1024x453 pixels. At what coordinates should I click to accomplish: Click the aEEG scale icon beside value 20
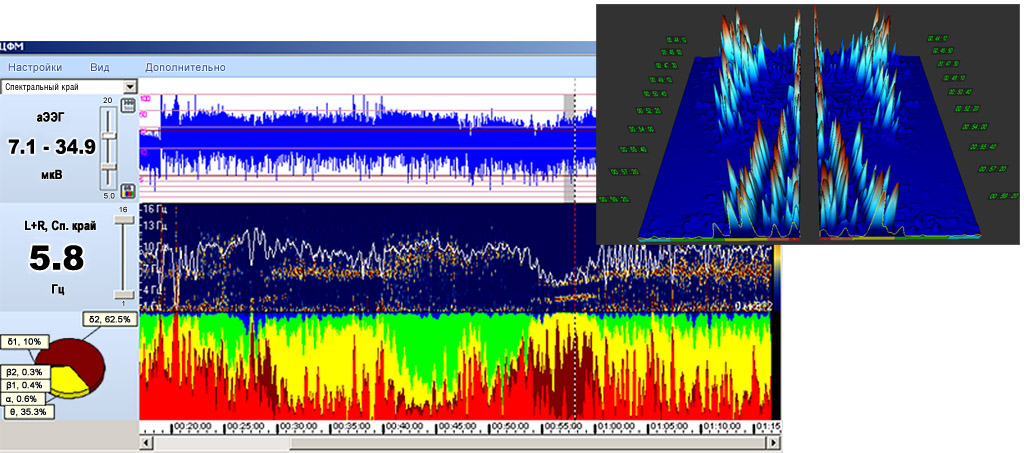(129, 104)
